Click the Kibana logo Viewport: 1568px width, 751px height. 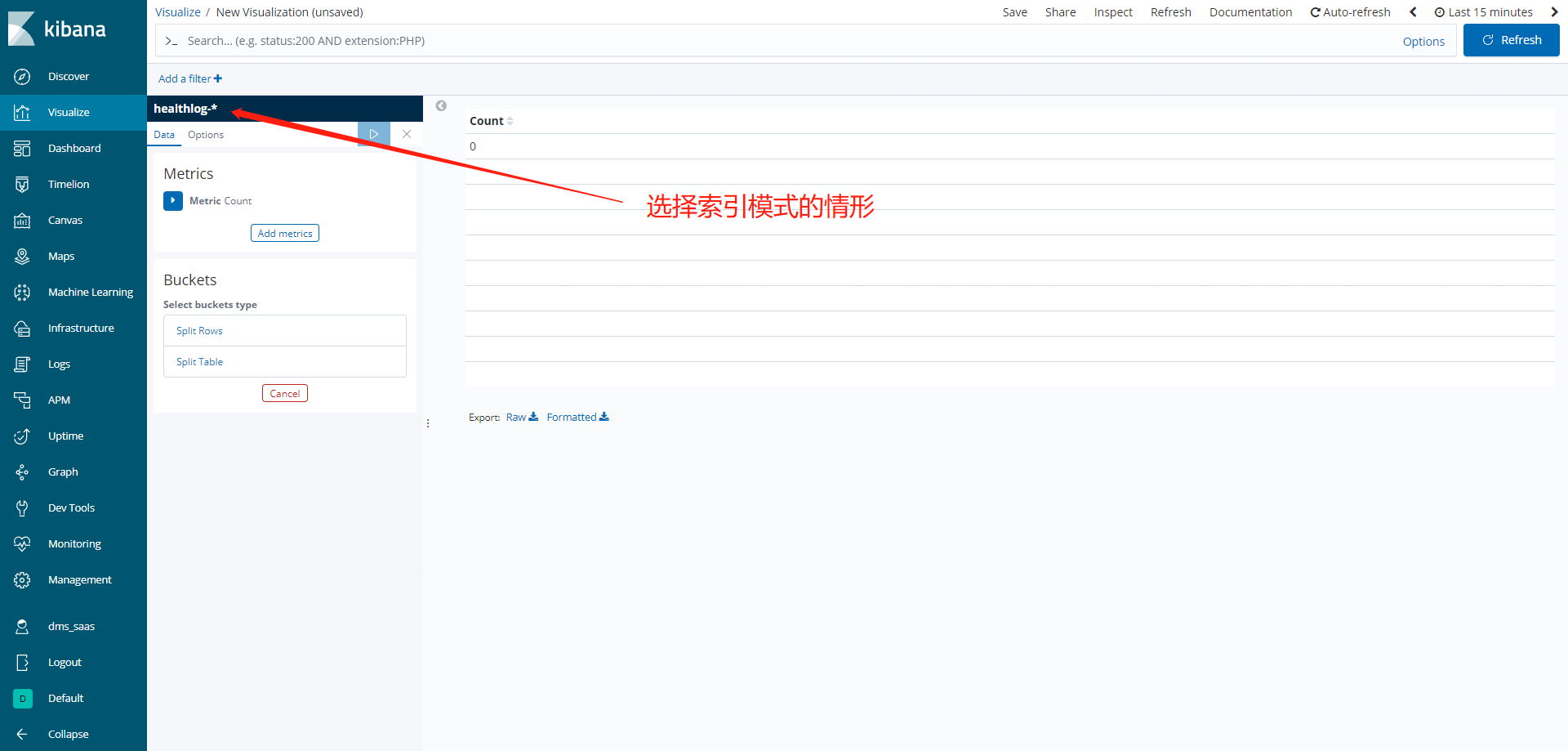point(57,29)
